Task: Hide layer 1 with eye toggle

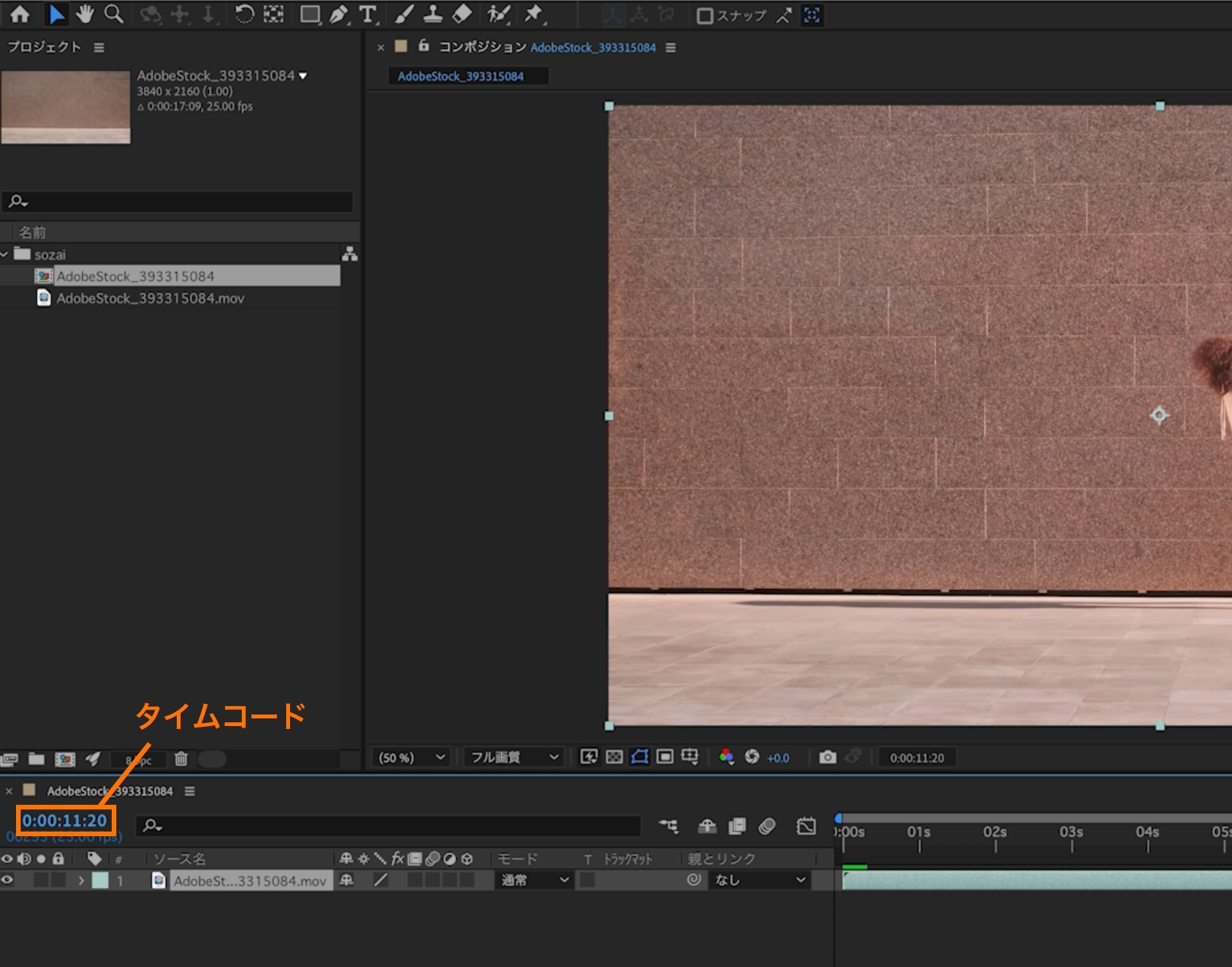Action: tap(8, 881)
